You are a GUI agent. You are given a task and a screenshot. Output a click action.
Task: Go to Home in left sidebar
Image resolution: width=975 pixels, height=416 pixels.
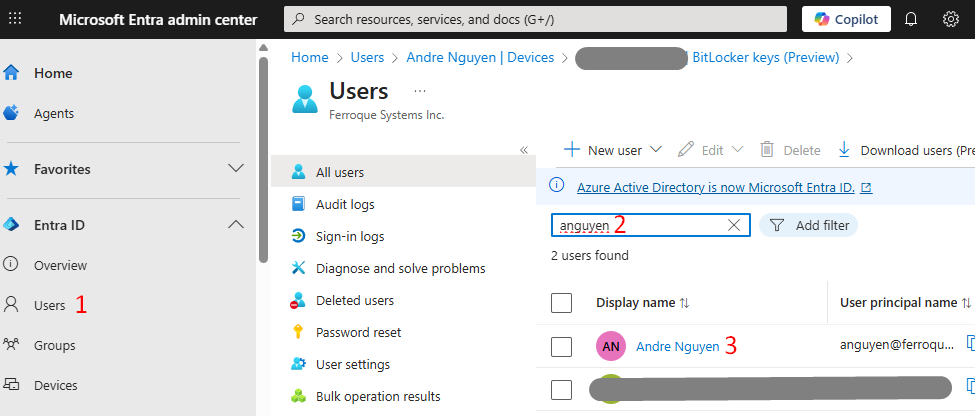click(53, 73)
